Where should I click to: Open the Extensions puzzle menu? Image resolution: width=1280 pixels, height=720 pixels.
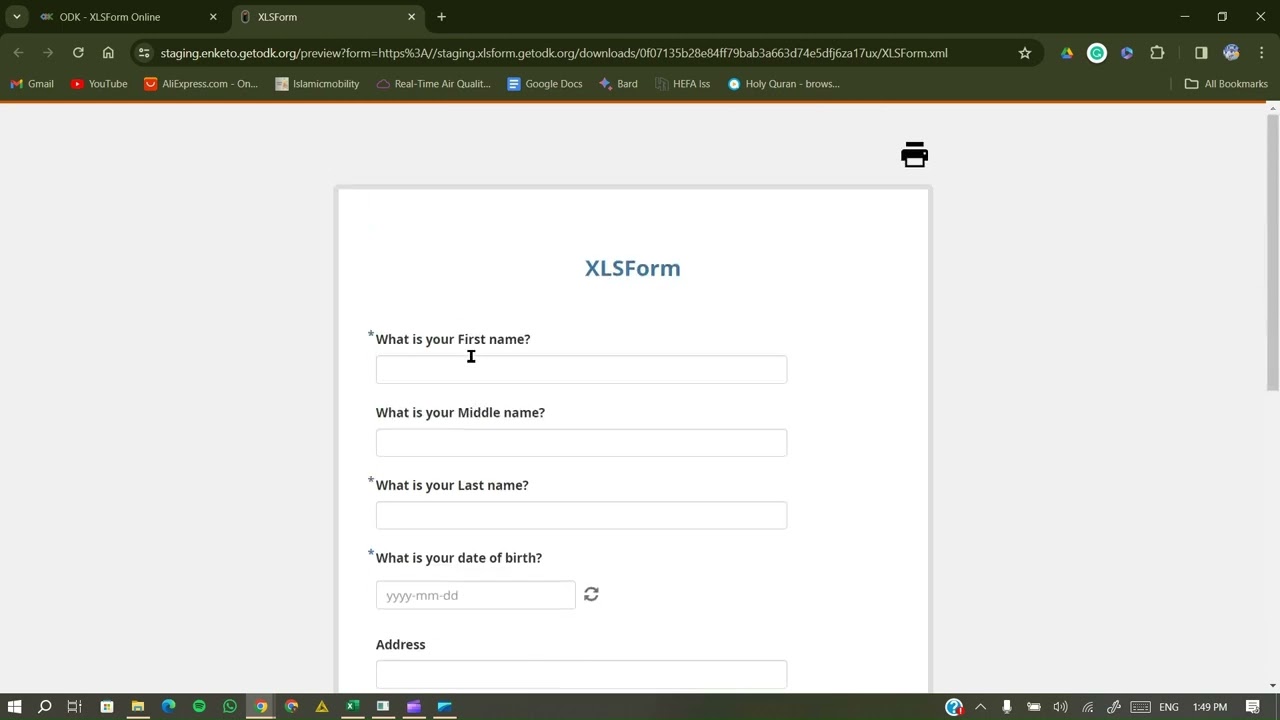point(1157,53)
